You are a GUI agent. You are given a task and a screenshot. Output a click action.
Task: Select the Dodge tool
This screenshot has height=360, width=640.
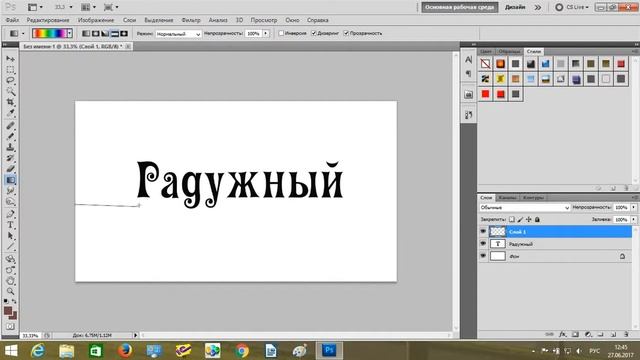click(10, 202)
